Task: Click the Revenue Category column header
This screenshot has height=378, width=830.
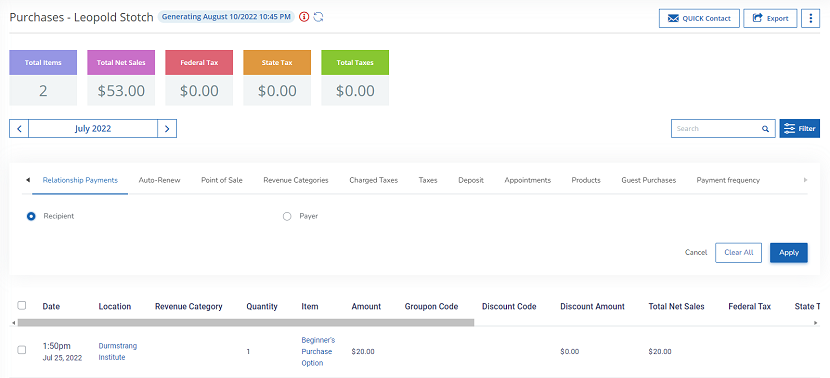Action: coord(188,307)
